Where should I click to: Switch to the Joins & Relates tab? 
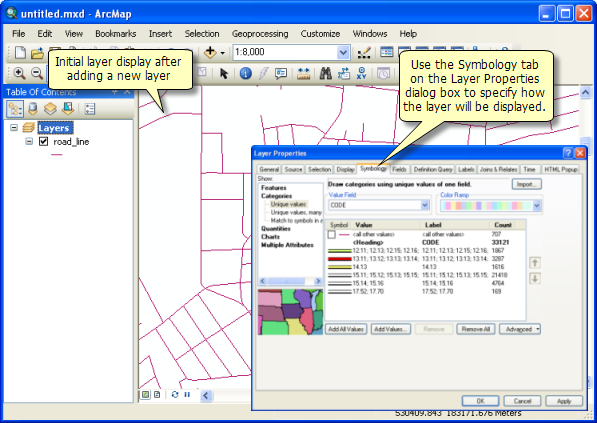[x=498, y=169]
